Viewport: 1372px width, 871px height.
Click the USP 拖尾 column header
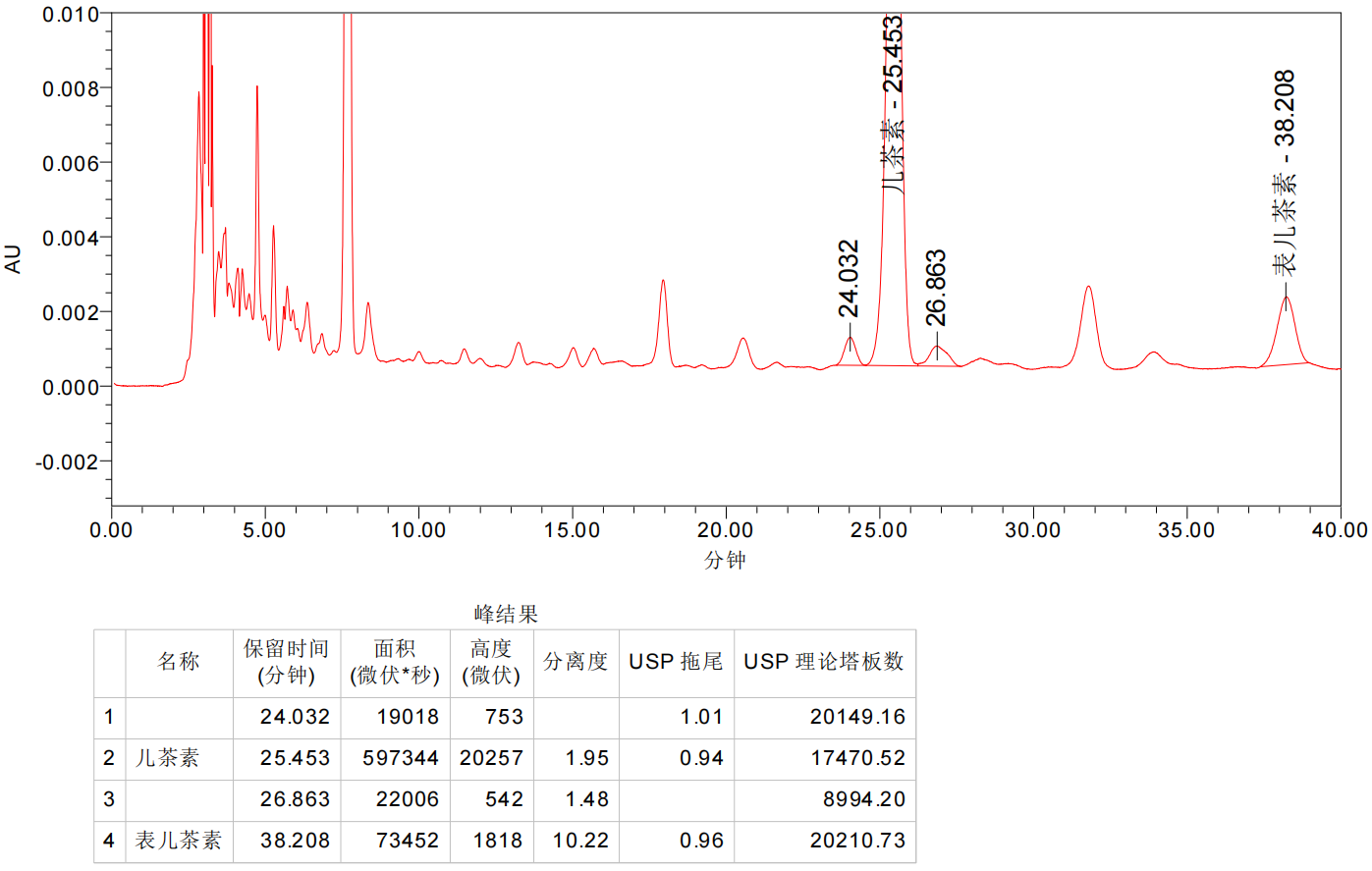[676, 663]
